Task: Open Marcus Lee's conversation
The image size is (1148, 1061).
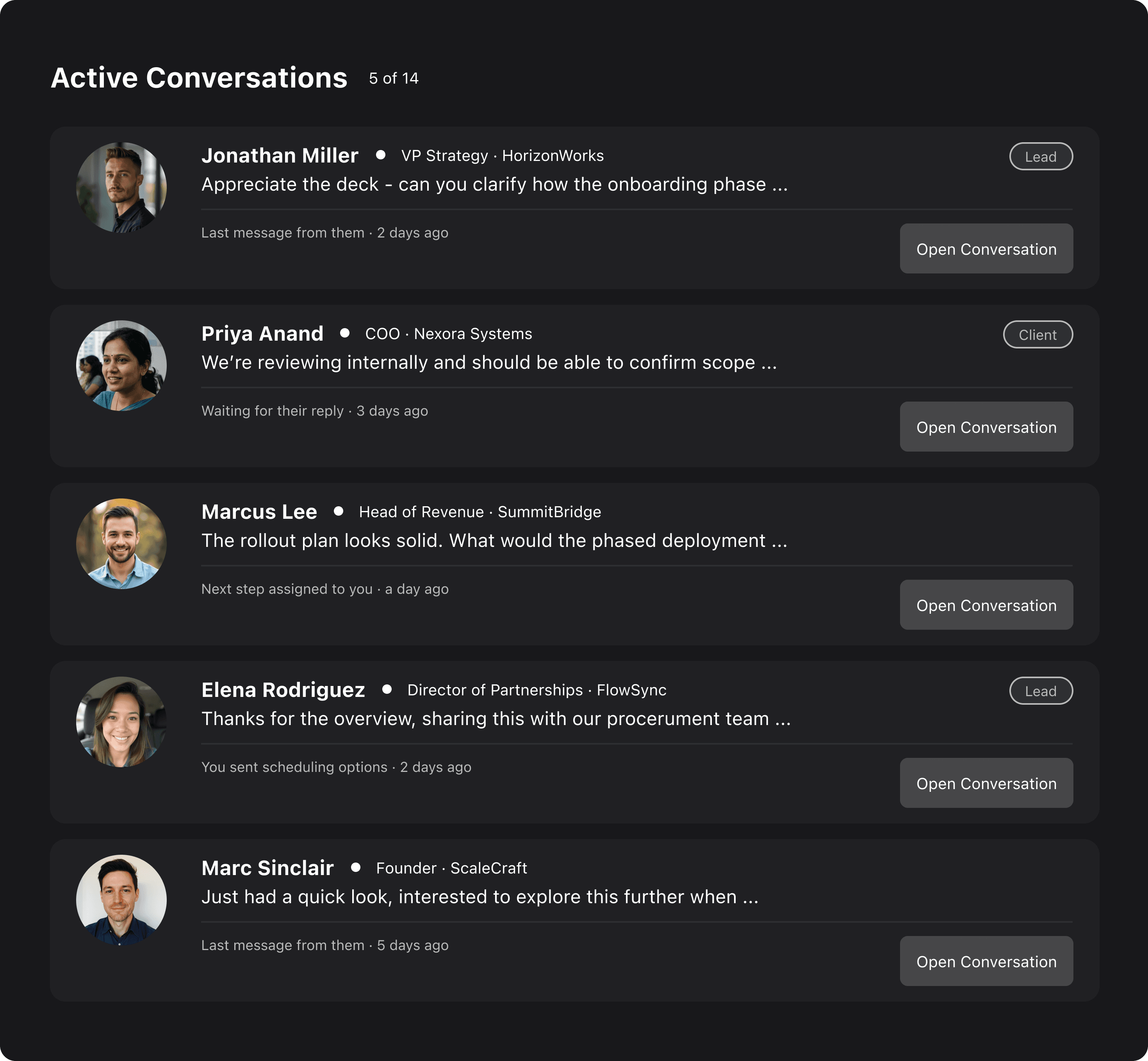Action: (986, 605)
